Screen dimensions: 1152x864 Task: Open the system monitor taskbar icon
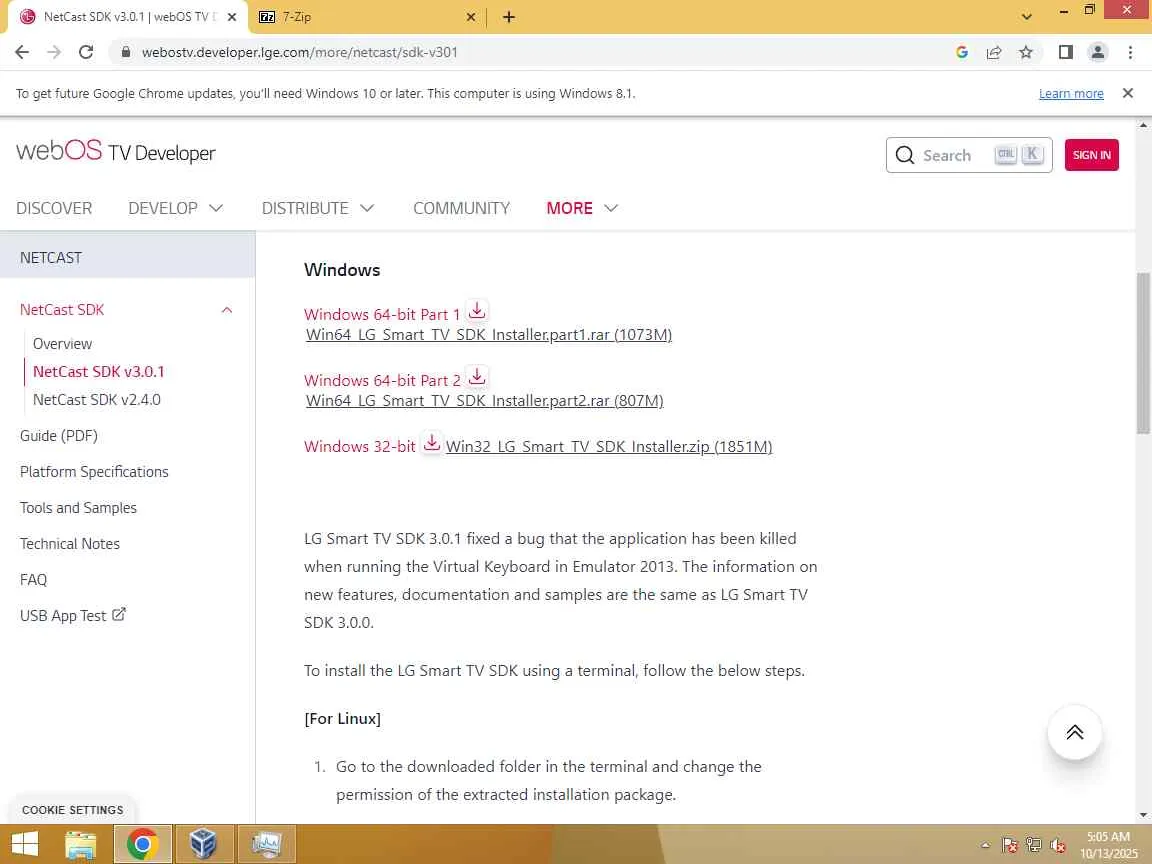click(x=266, y=844)
